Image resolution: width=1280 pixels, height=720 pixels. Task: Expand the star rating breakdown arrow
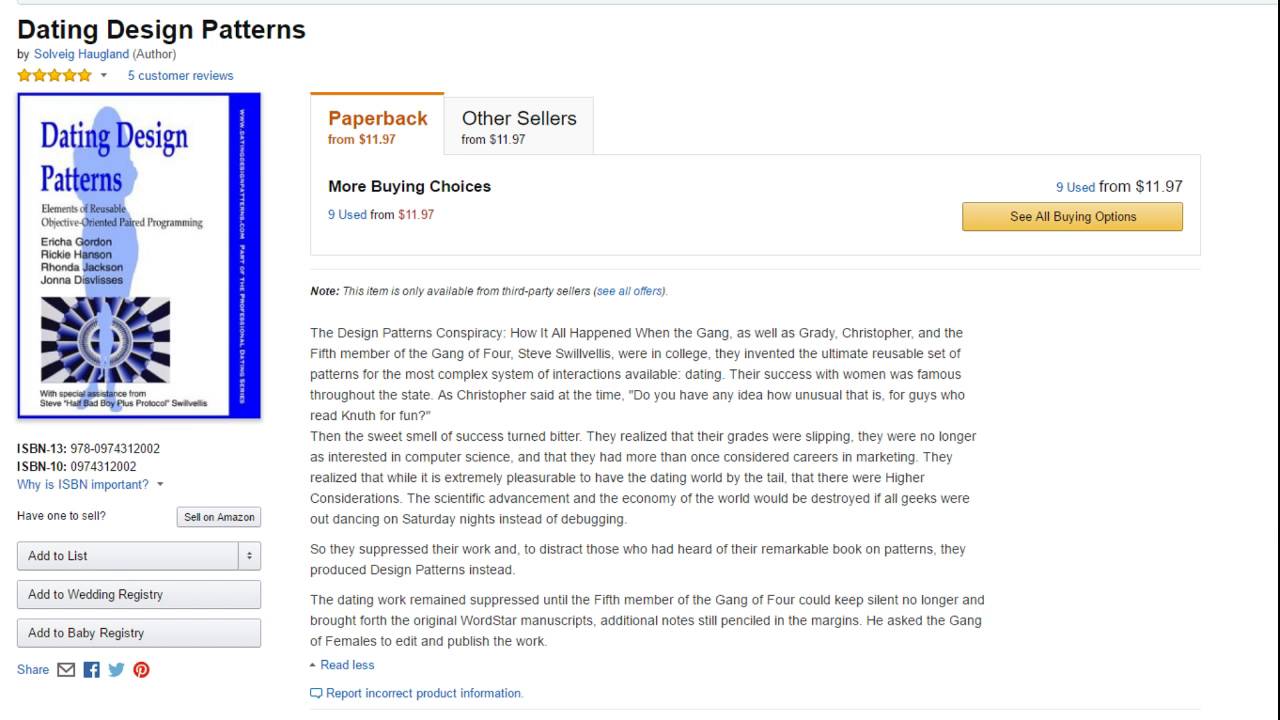coord(103,76)
